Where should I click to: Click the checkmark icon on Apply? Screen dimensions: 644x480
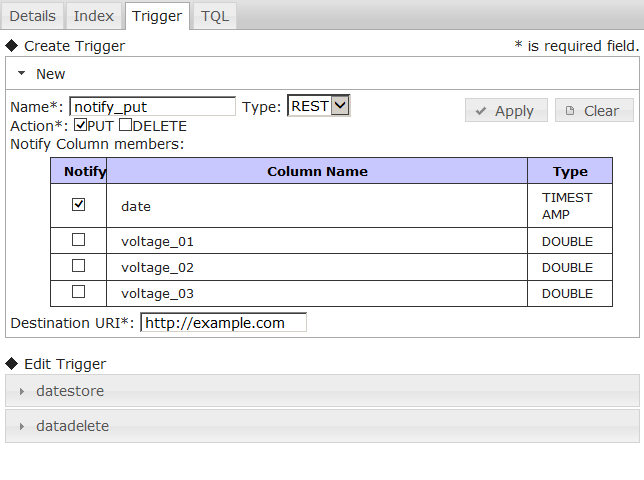tap(481, 111)
